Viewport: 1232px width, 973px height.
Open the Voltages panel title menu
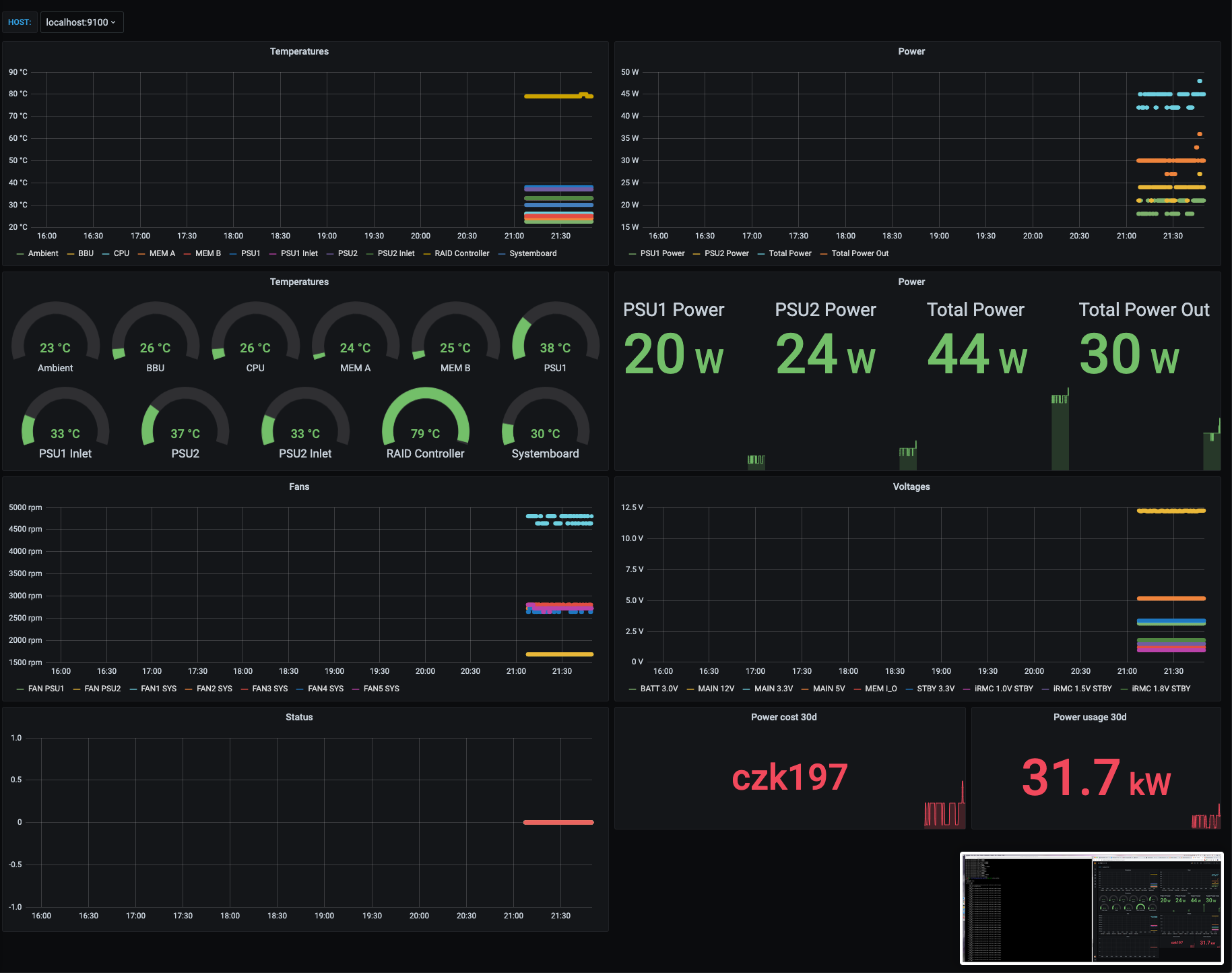[911, 486]
